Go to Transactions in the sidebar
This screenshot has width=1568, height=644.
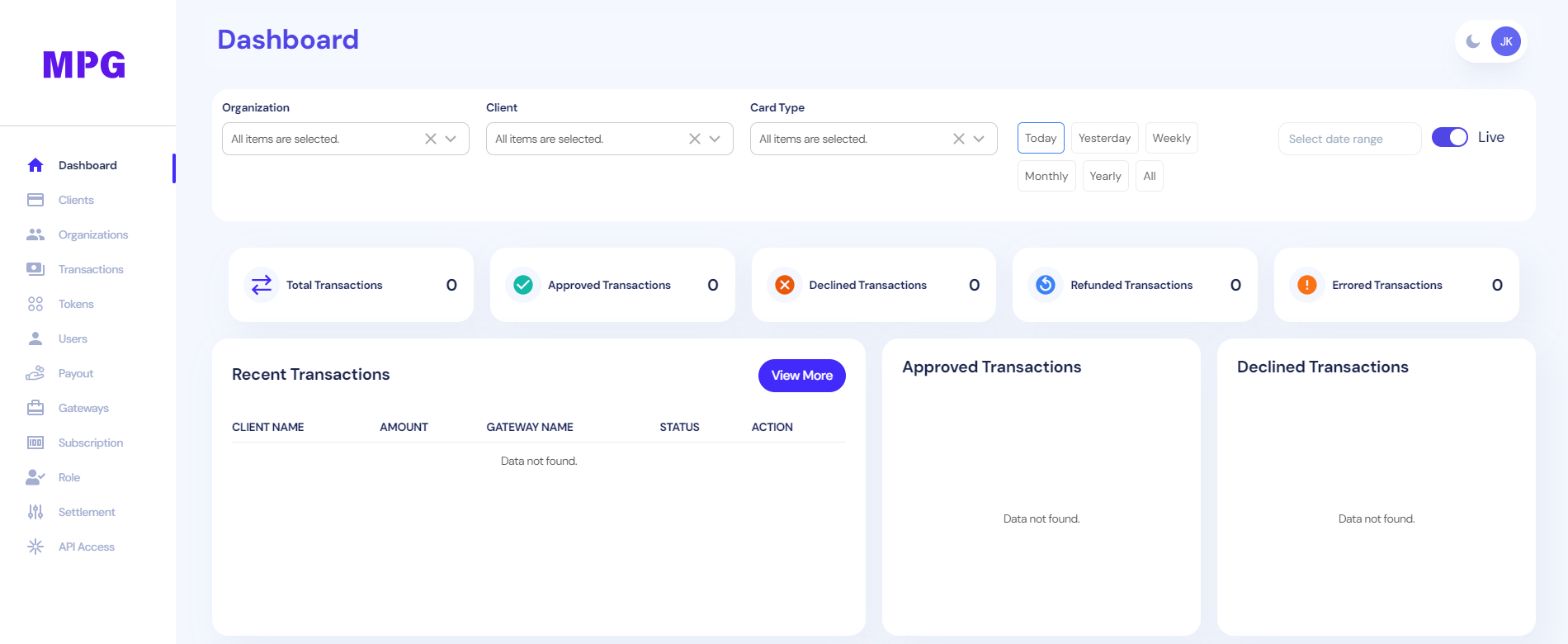coord(91,269)
